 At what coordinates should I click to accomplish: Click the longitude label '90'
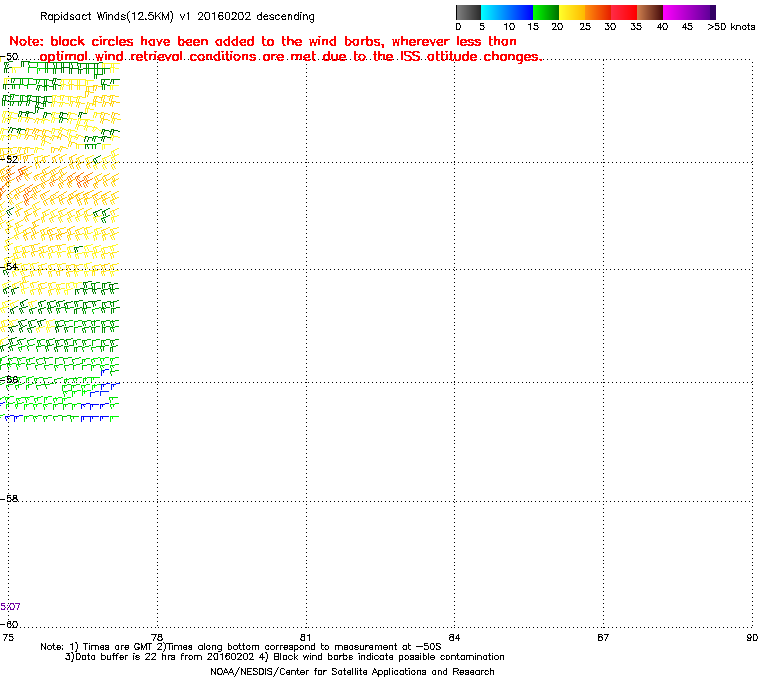coord(752,638)
